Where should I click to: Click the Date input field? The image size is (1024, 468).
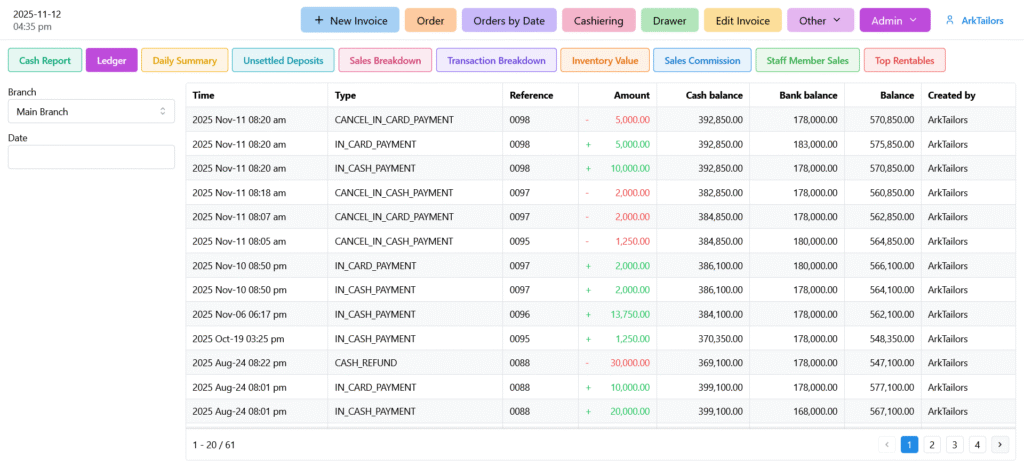pos(91,157)
